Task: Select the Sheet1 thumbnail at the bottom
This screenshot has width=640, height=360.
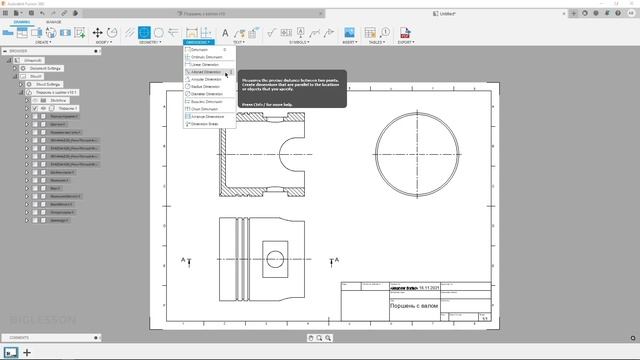Action: [11, 352]
